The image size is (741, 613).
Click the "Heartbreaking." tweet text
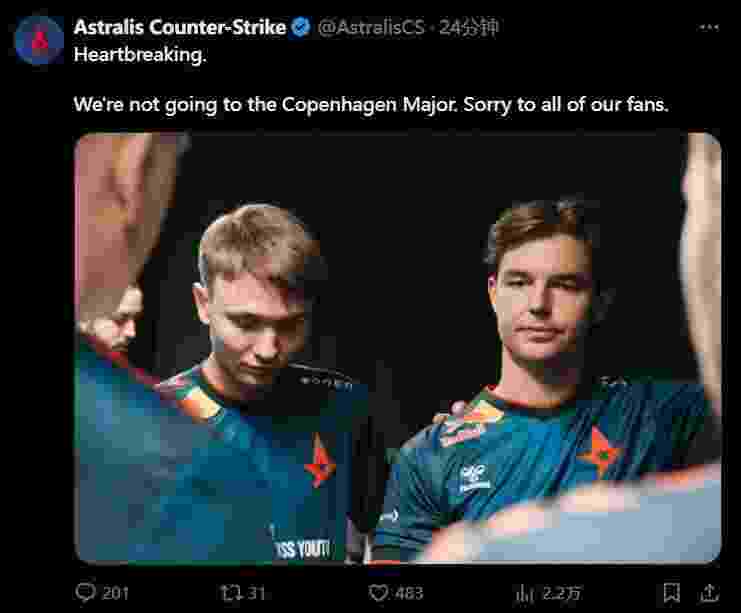click(x=140, y=55)
